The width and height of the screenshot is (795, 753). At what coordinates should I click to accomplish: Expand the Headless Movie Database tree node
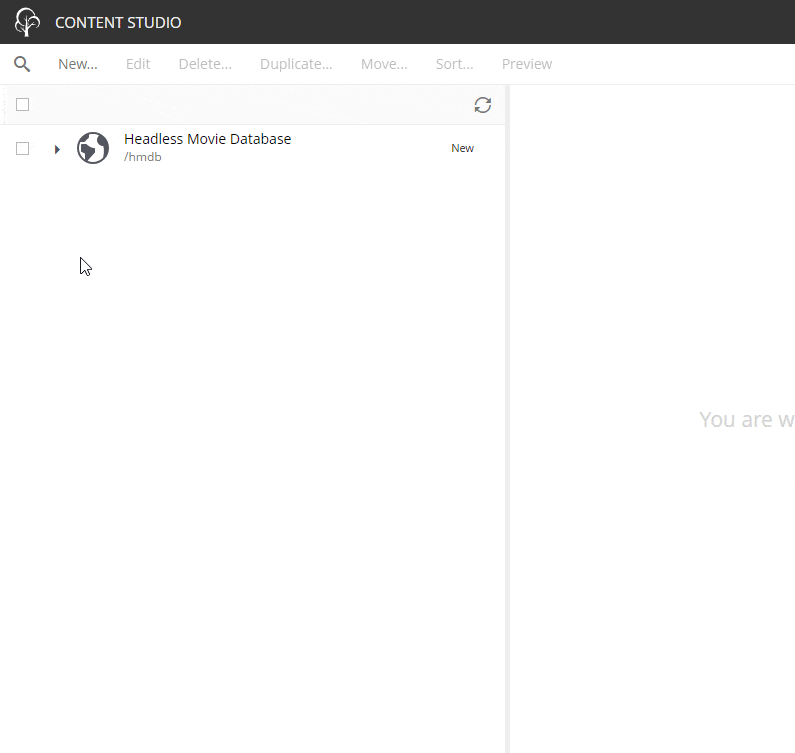point(57,149)
